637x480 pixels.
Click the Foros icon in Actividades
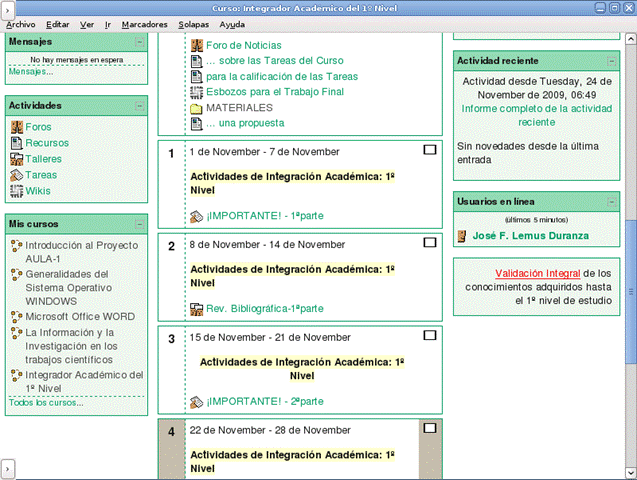[x=17, y=127]
